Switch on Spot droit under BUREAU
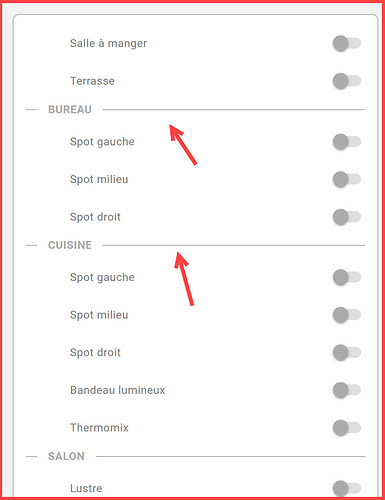The width and height of the screenshot is (385, 500). (347, 217)
